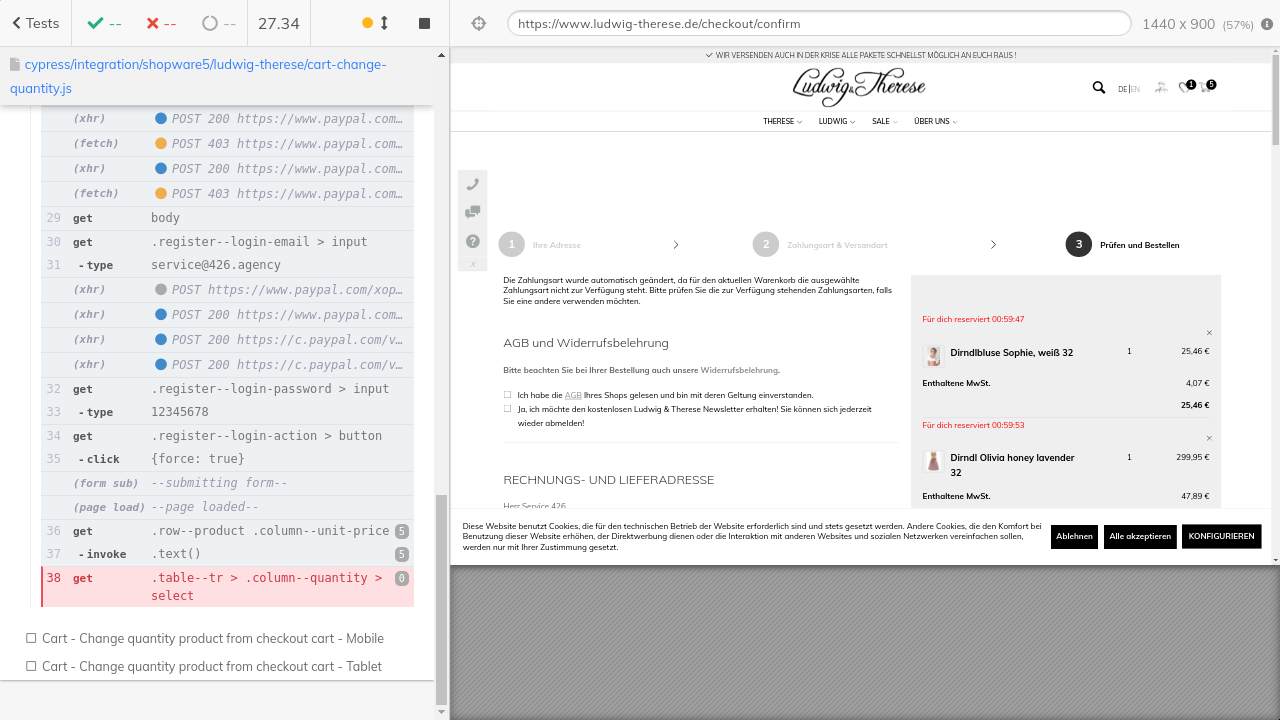Go back to Tests list
Screen dimensions: 1280x720
point(35,23)
